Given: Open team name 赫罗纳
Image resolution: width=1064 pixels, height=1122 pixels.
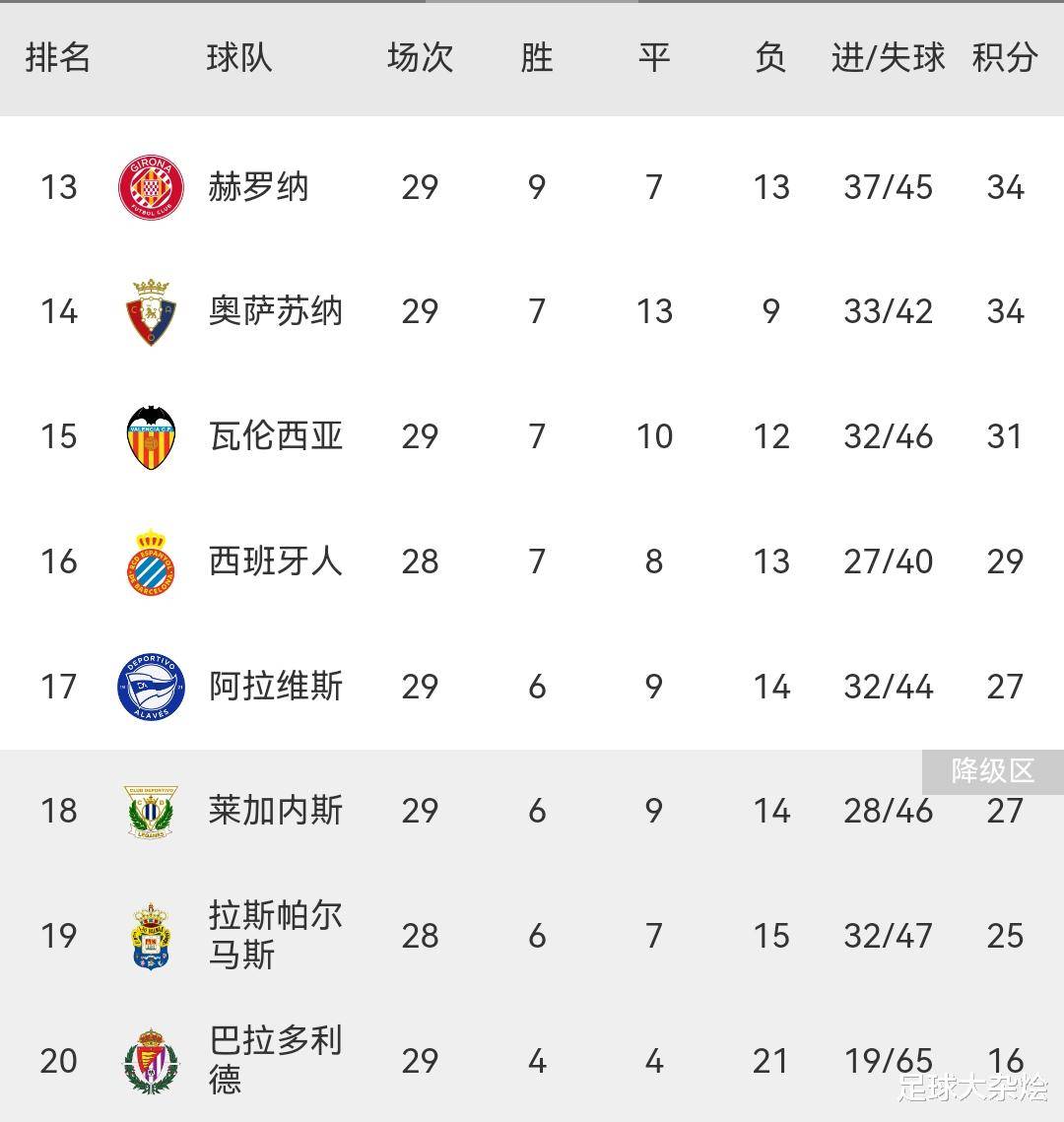Looking at the screenshot, I should click(x=258, y=187).
